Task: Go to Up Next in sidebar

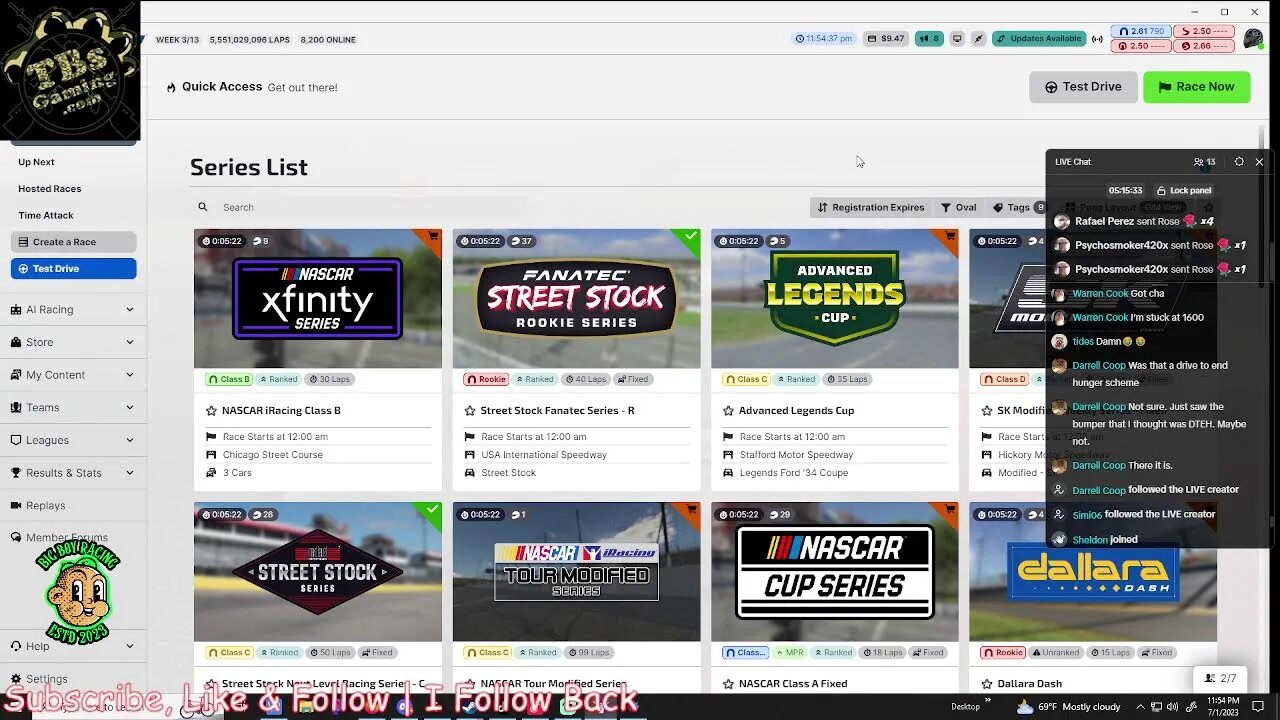Action: tap(36, 162)
